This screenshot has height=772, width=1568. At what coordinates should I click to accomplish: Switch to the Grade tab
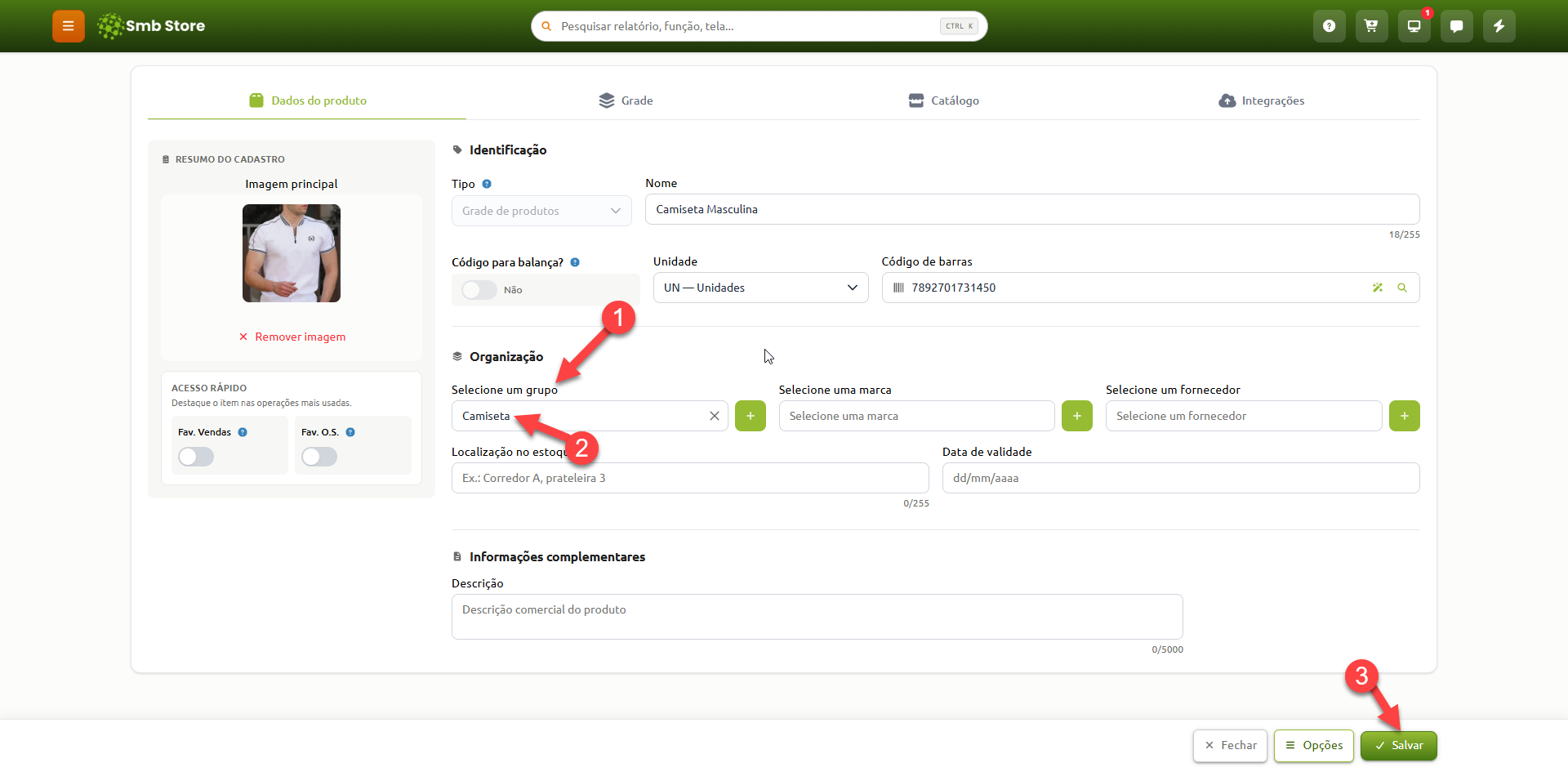pos(626,100)
